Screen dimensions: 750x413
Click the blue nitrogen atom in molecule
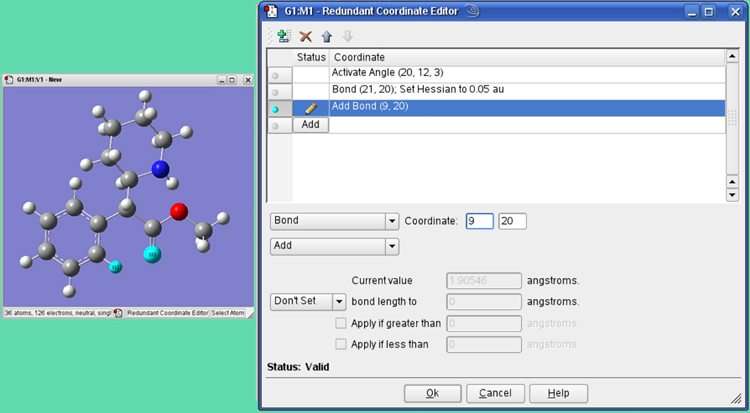[x=160, y=169]
